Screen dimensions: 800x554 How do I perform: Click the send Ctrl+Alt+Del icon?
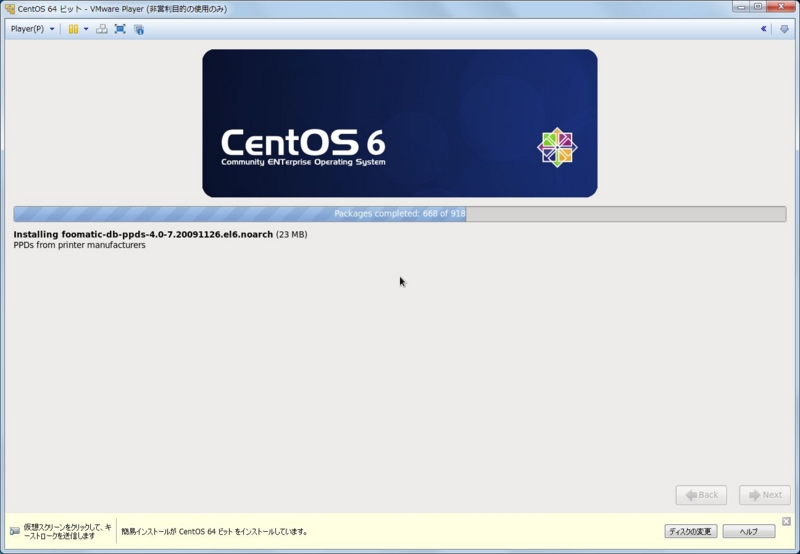pos(102,29)
